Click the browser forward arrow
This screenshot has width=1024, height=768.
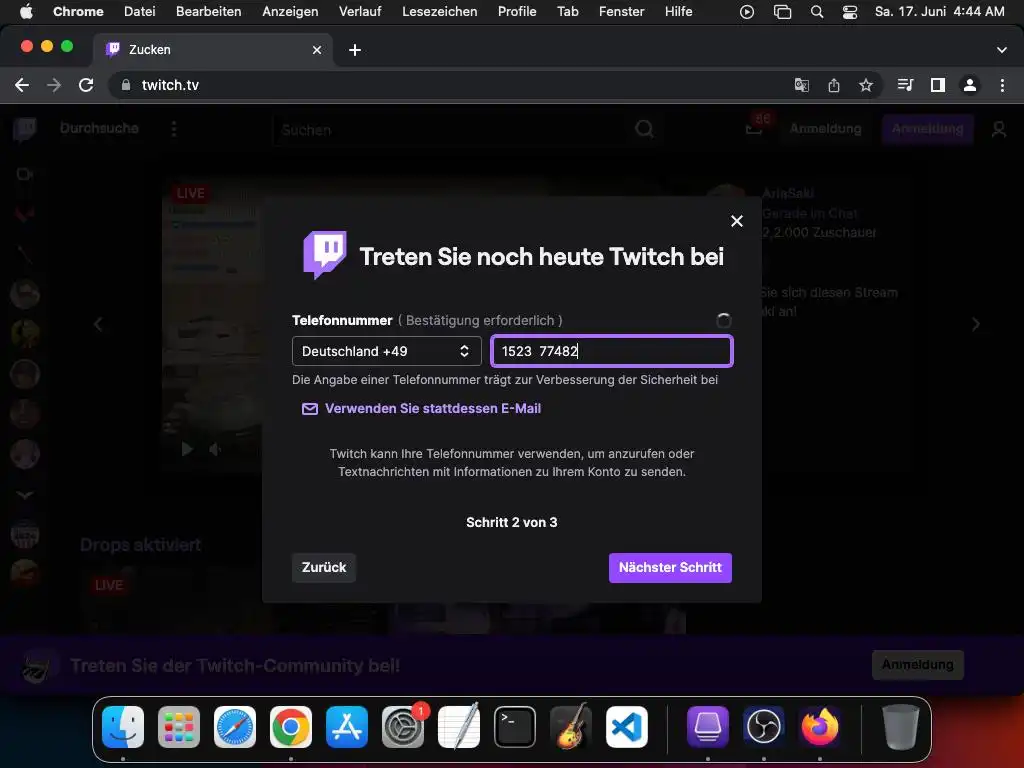point(54,85)
